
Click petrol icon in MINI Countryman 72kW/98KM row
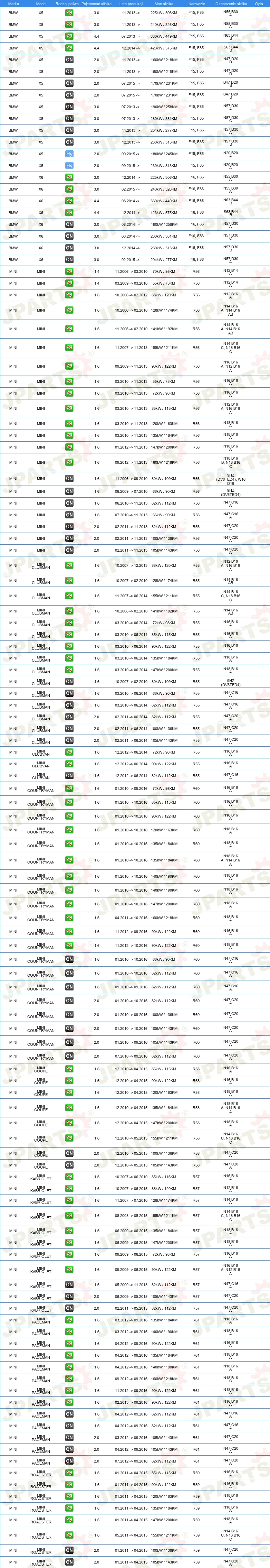point(69,789)
